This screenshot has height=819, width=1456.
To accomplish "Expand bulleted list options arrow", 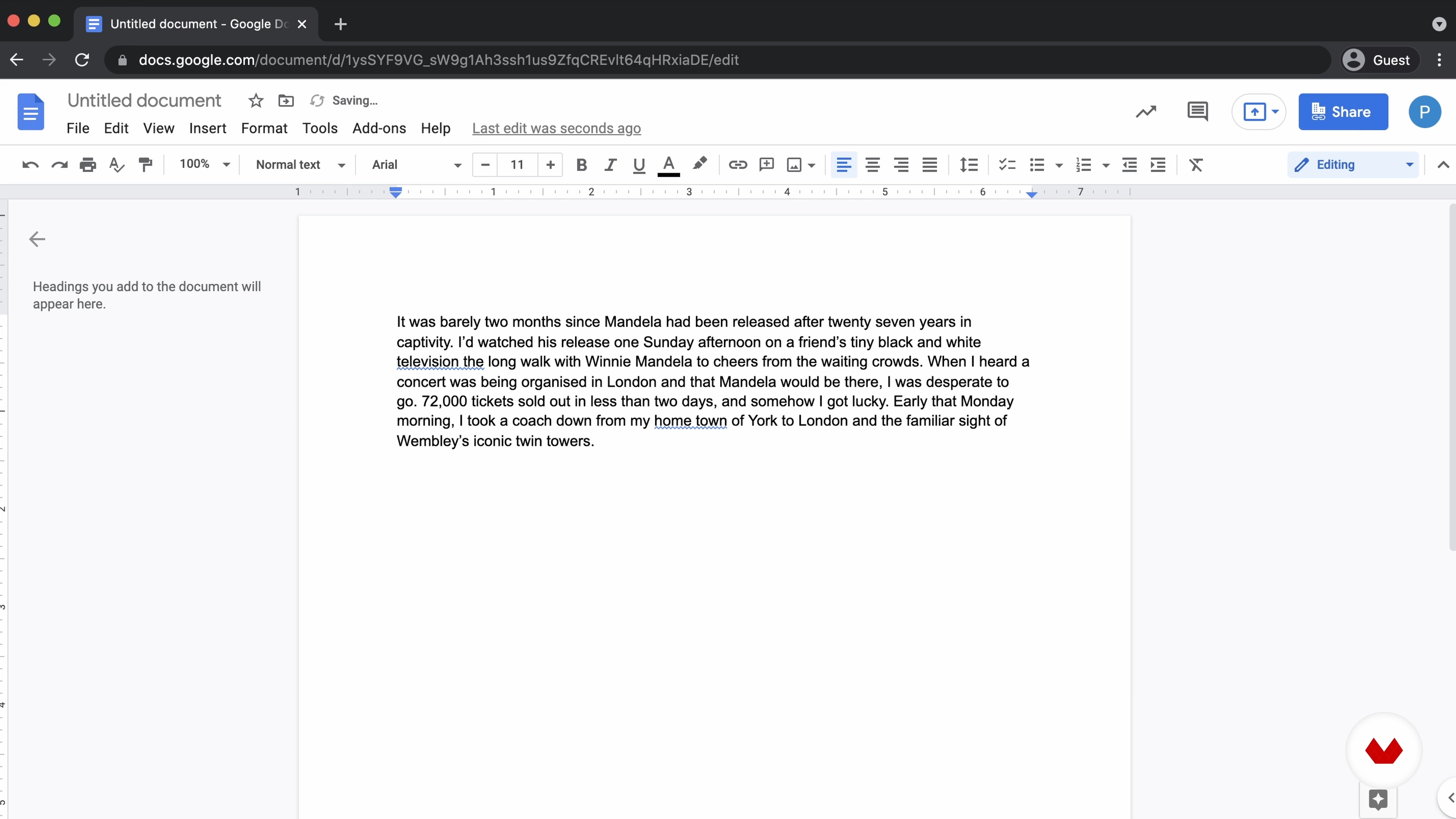I will (x=1059, y=165).
